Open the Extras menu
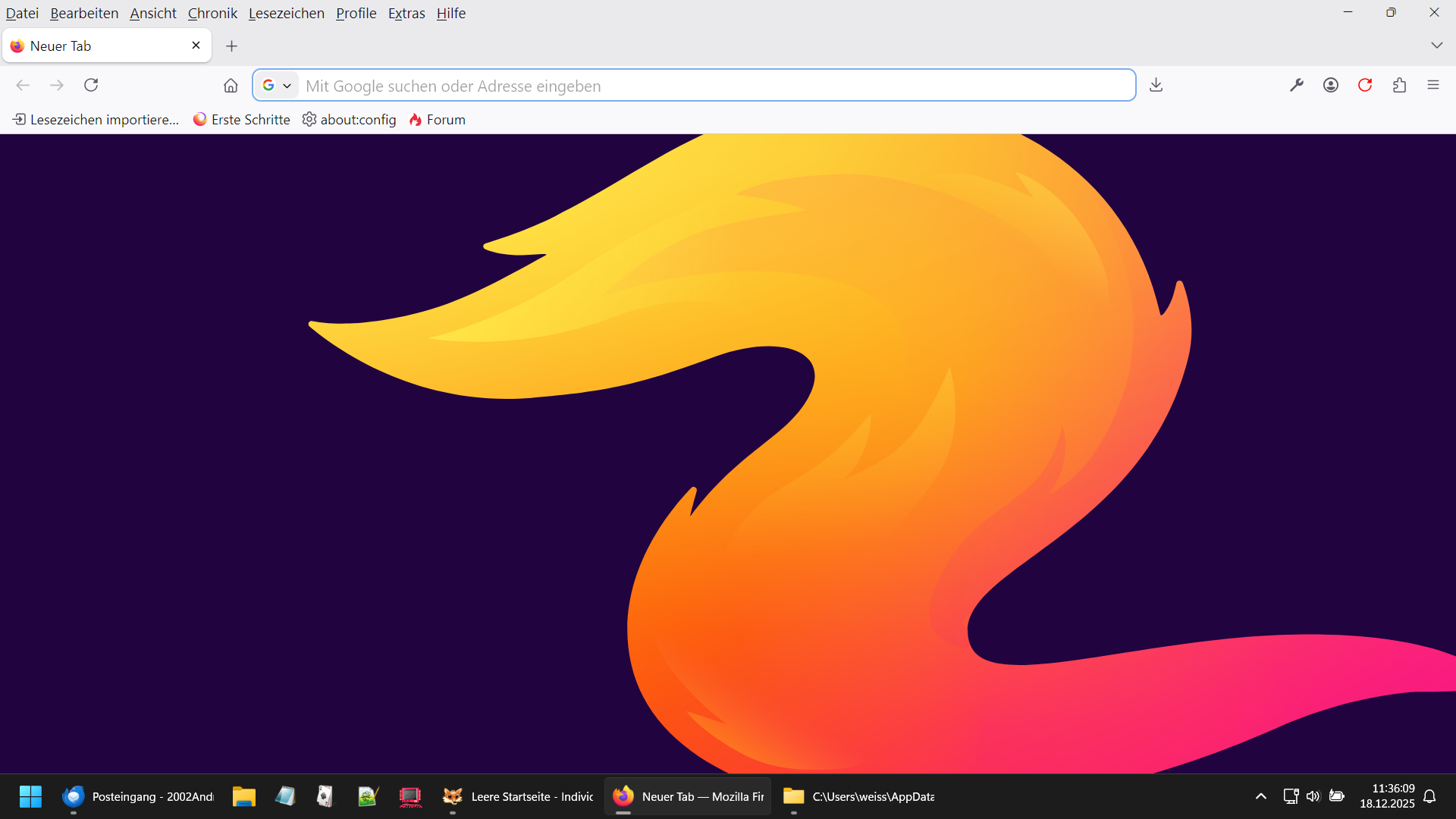 pos(406,13)
